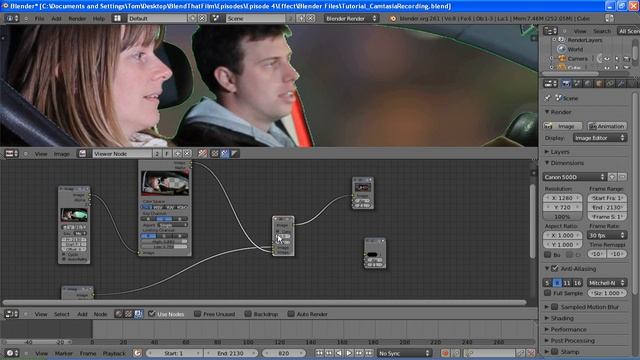Add a new screen layout
Screen dimensions: 640x360
tap(193, 18)
